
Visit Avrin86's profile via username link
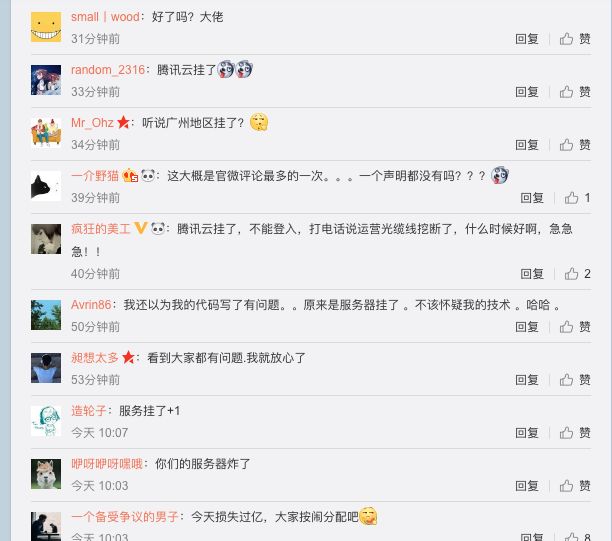click(91, 305)
